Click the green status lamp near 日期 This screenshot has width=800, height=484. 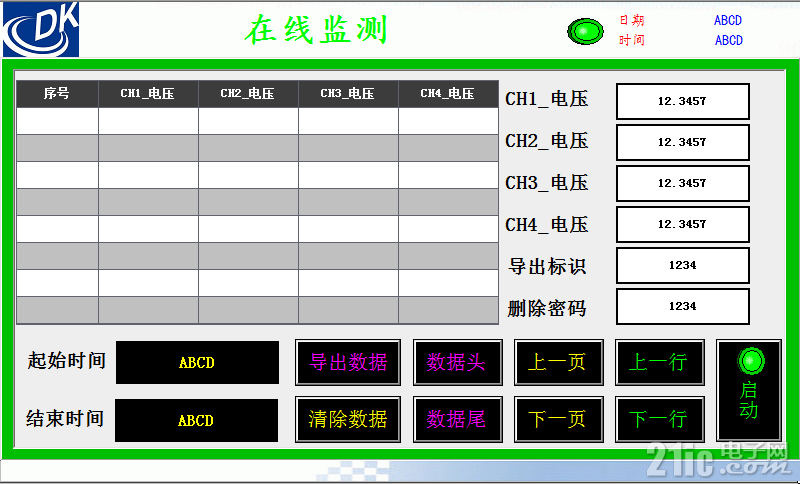[x=585, y=32]
